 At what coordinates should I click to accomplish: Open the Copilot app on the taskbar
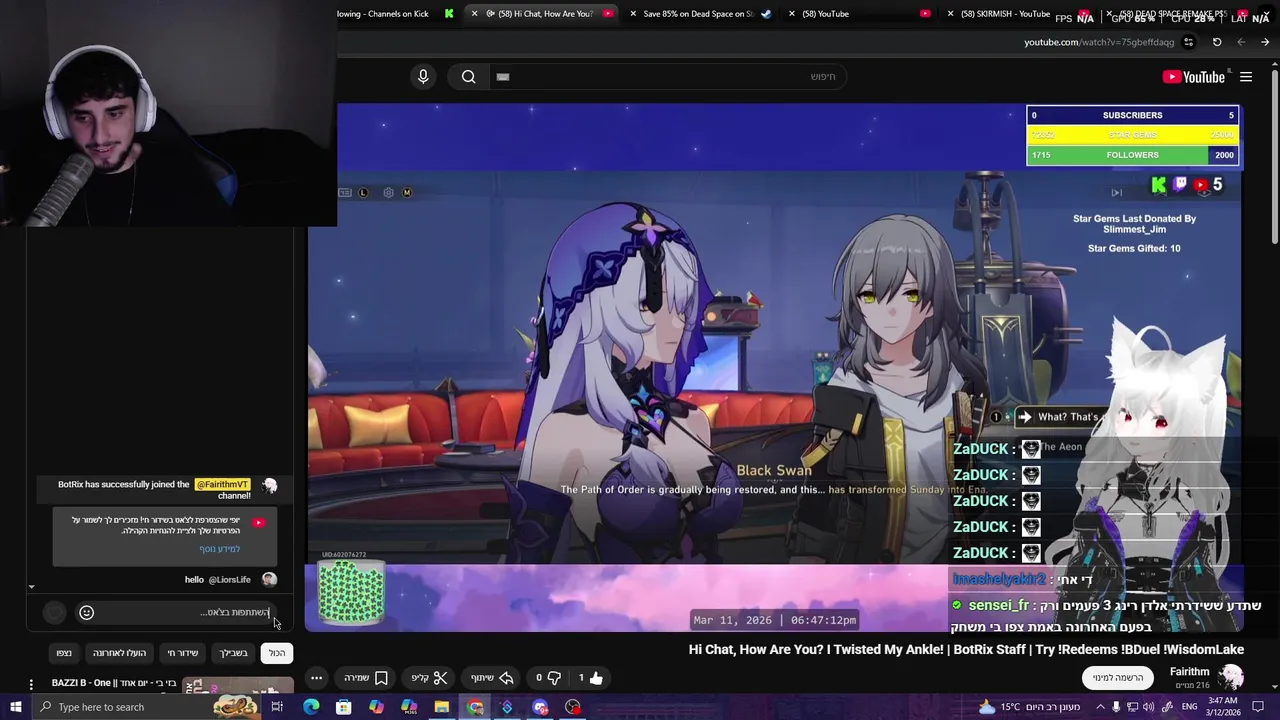(x=376, y=707)
